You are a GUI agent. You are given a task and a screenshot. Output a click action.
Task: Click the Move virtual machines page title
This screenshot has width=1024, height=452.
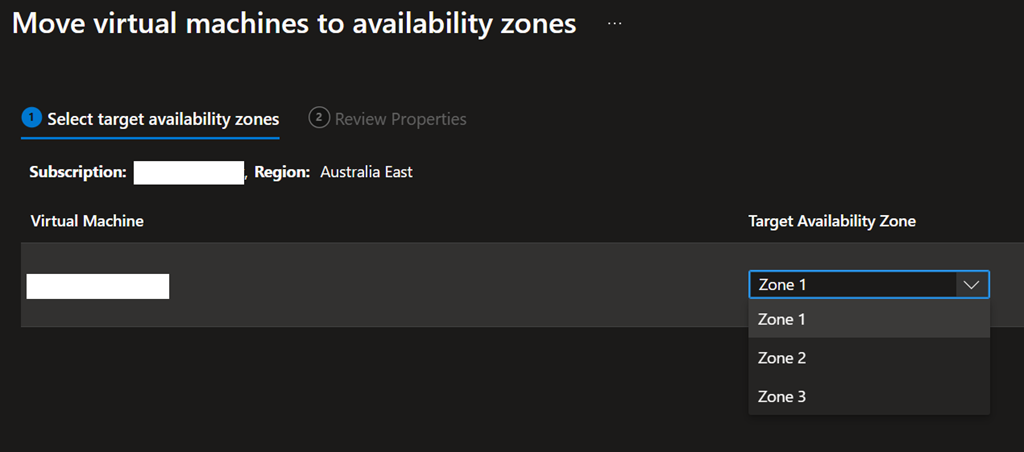coord(294,24)
